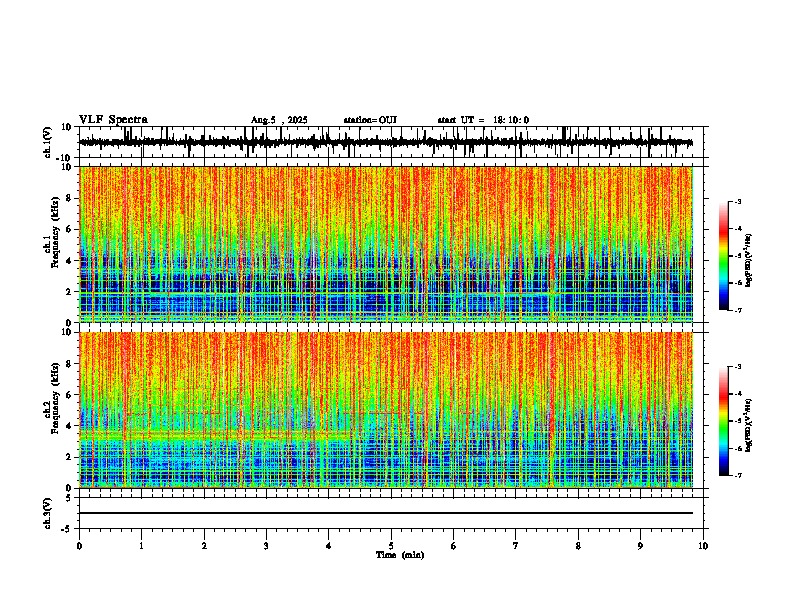Click the "8" tick on the Time axis
Image resolution: width=792 pixels, height=612 pixels.
pos(578,546)
